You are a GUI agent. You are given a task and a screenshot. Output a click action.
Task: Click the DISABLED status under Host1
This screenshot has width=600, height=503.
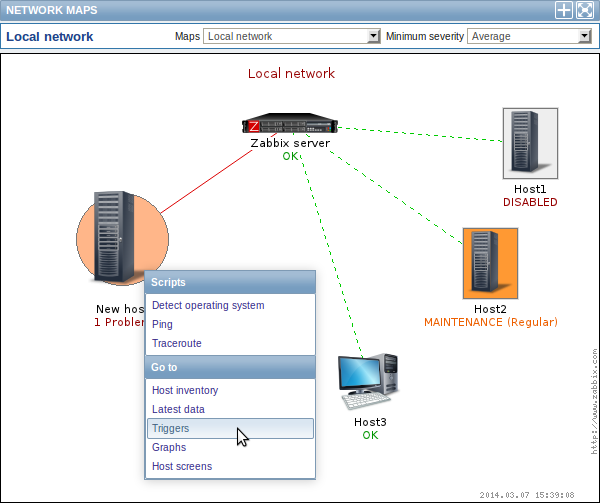[x=530, y=202]
